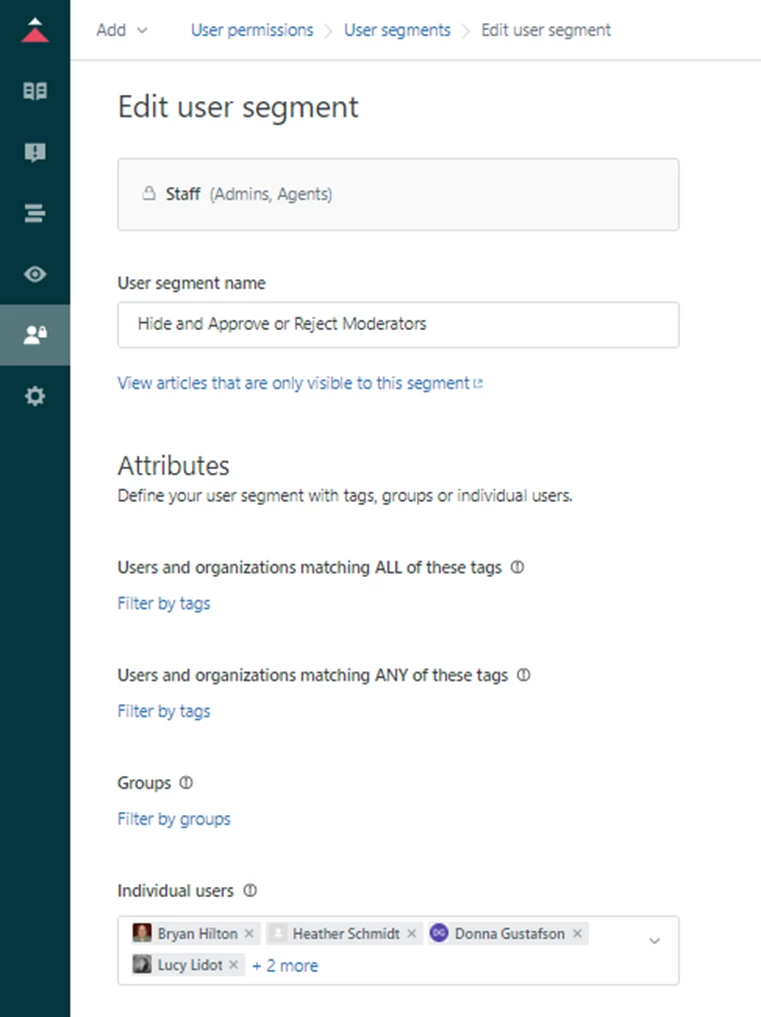Screen dimensions: 761x1017
Task: Open the Staff user type selector
Action: (x=398, y=194)
